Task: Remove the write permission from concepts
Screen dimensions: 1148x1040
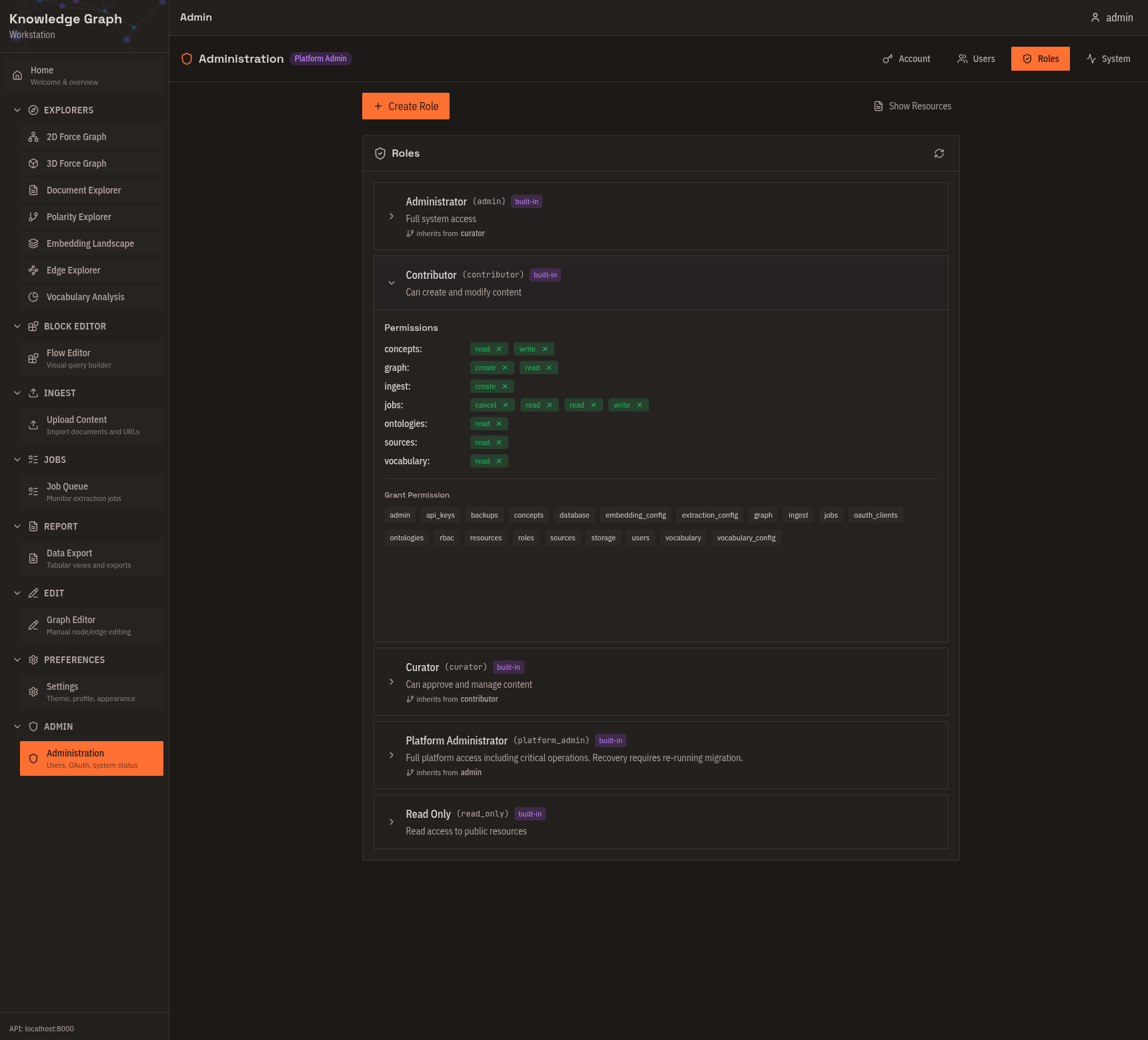Action: [x=545, y=349]
